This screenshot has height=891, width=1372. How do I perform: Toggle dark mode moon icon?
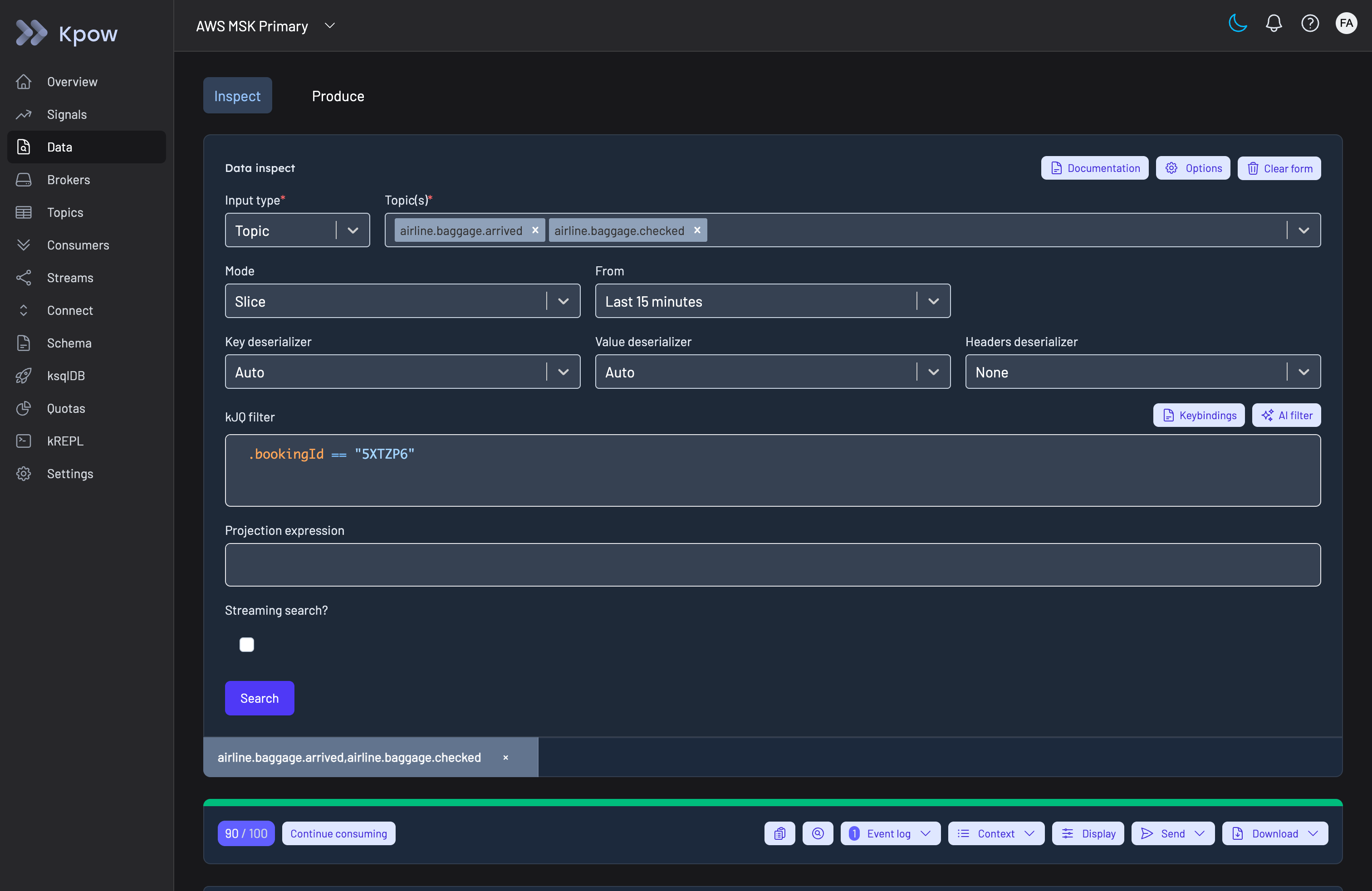tap(1238, 24)
